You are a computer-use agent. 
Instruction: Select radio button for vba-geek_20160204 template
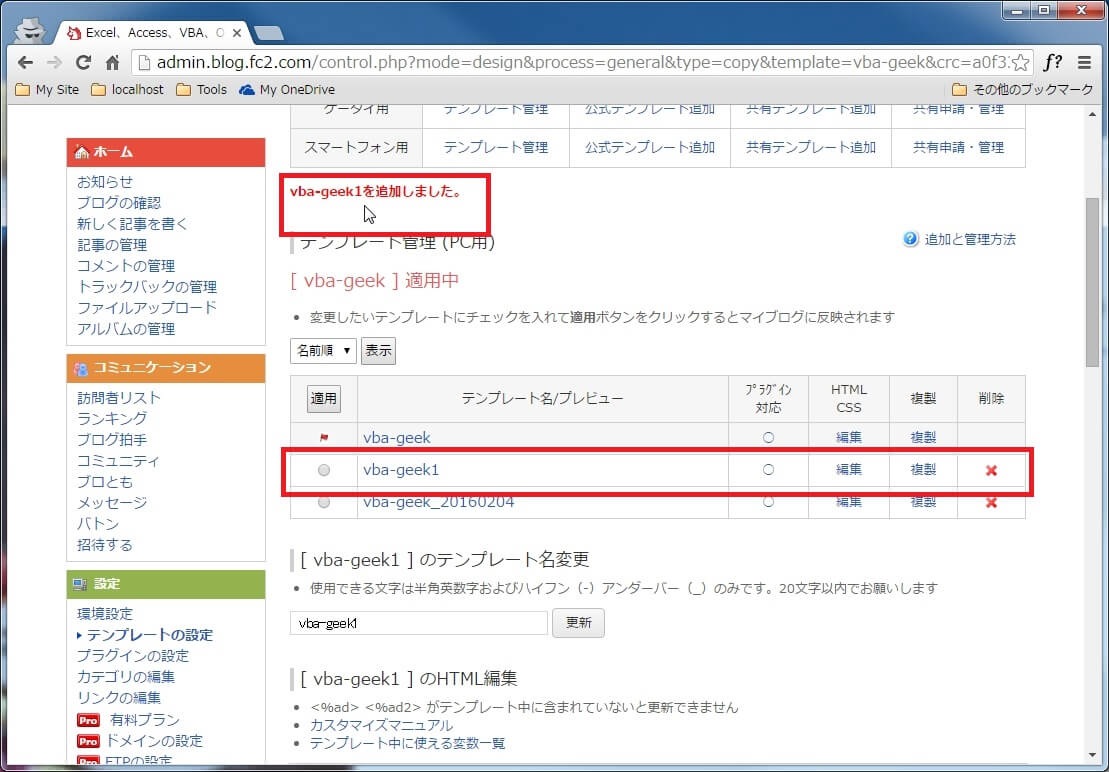coord(323,502)
